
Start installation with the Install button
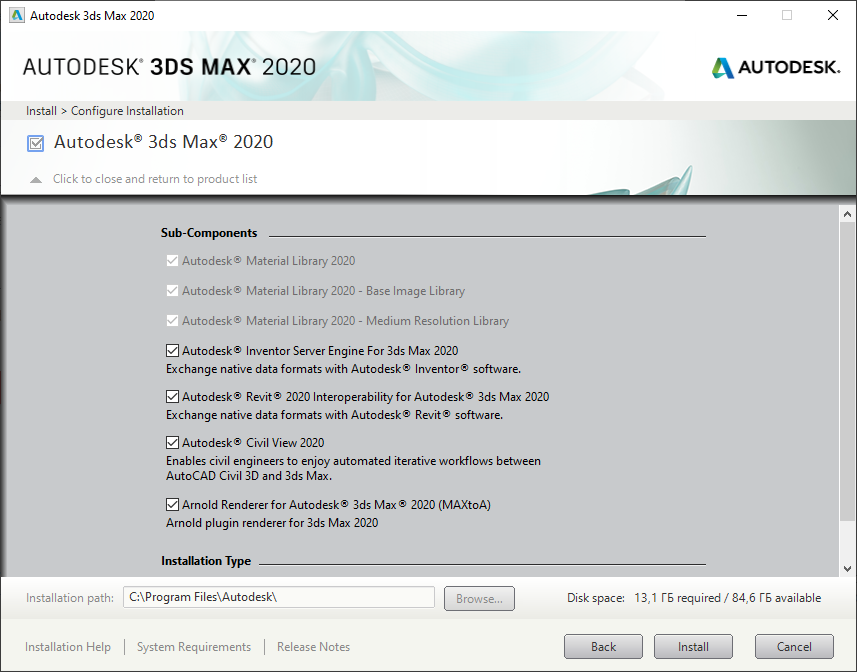[693, 647]
